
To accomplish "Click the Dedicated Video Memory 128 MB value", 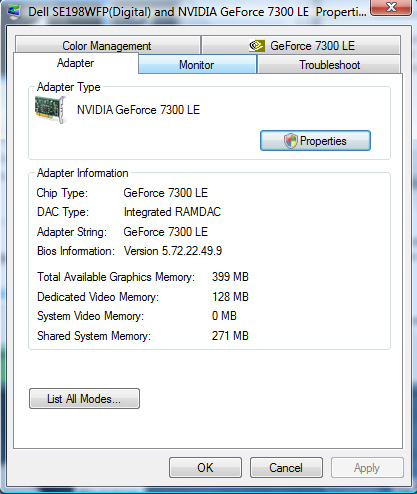I will click(230, 297).
